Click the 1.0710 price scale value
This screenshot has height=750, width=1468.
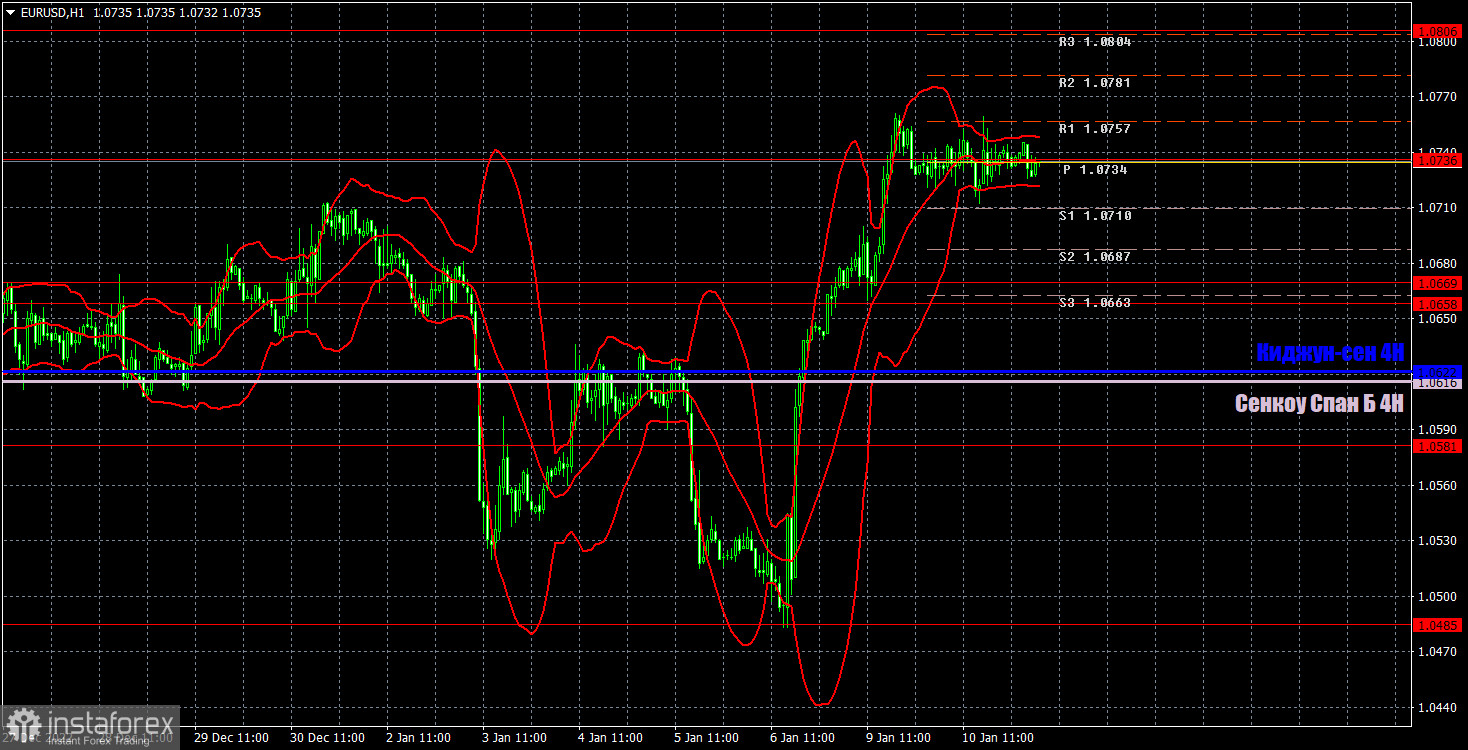coord(1436,208)
